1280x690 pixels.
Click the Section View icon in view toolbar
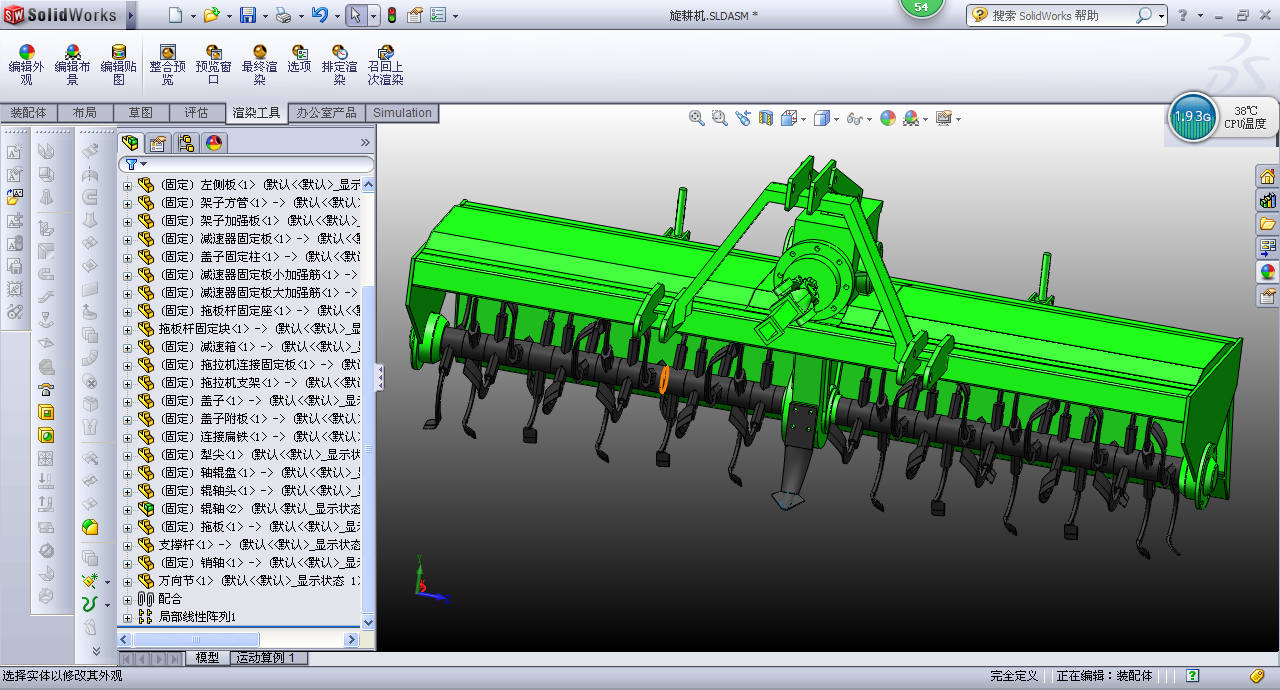(766, 118)
